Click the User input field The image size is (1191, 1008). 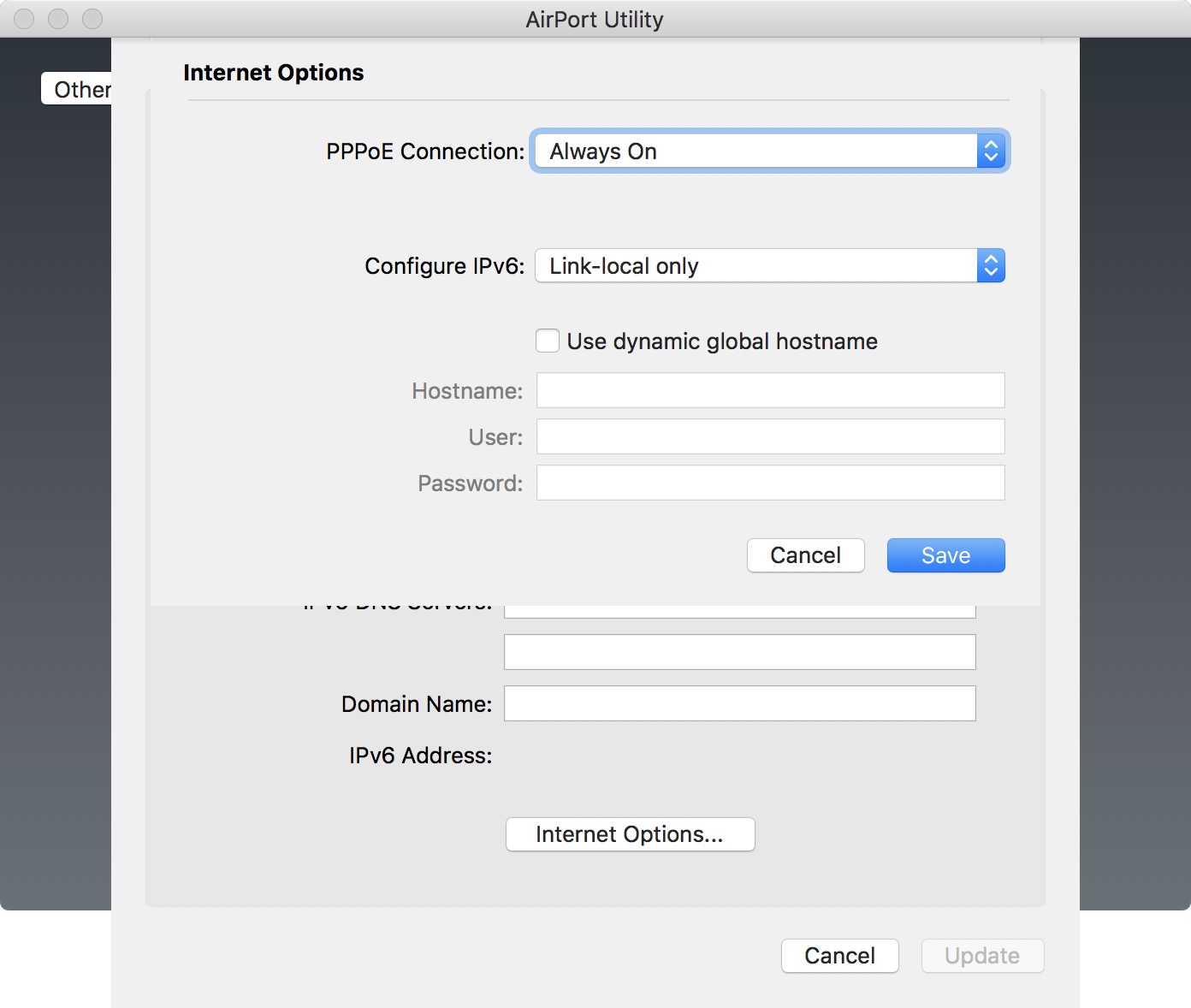tap(771, 436)
